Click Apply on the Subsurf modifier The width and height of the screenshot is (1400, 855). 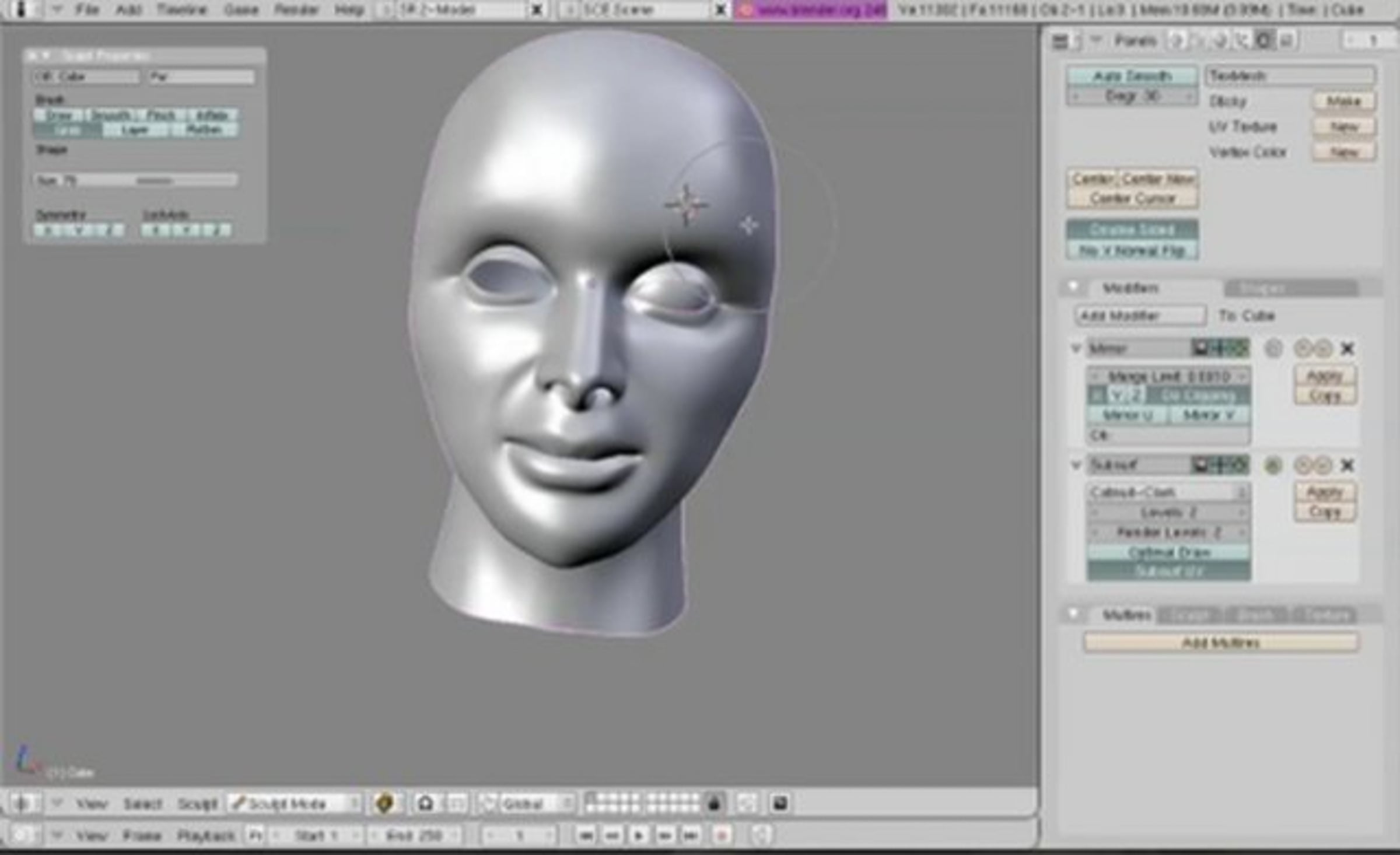[1325, 492]
